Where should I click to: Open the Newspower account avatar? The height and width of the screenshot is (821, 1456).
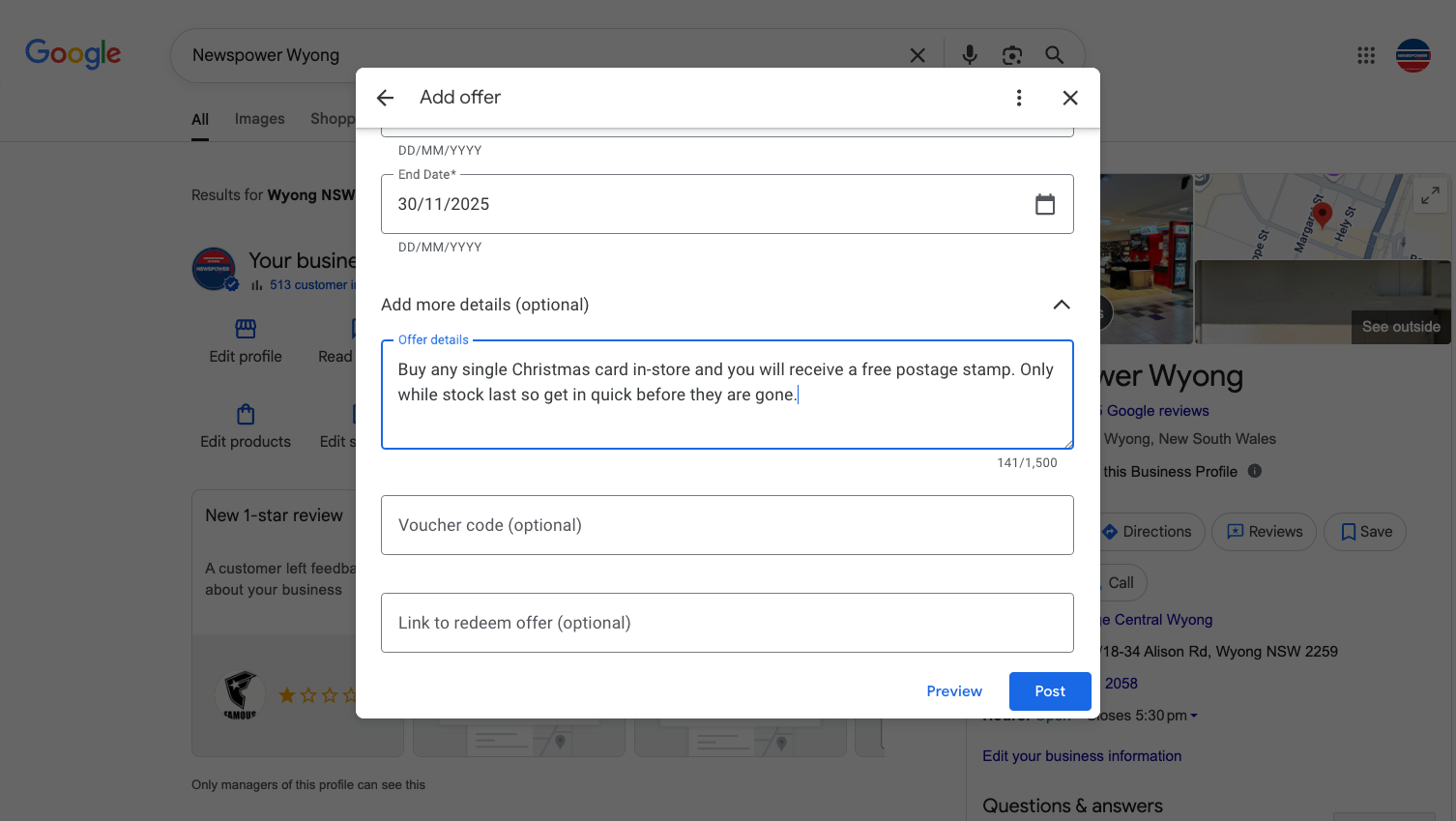[x=1413, y=55]
